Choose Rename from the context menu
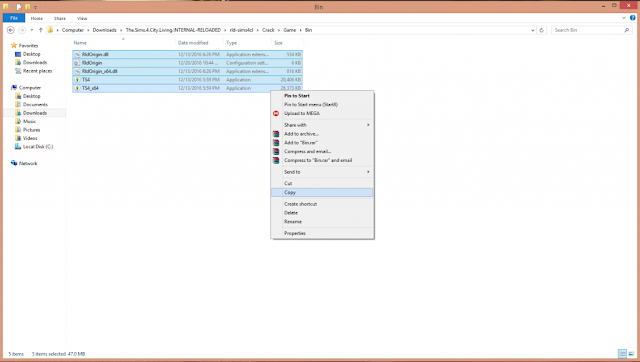 coord(322,222)
